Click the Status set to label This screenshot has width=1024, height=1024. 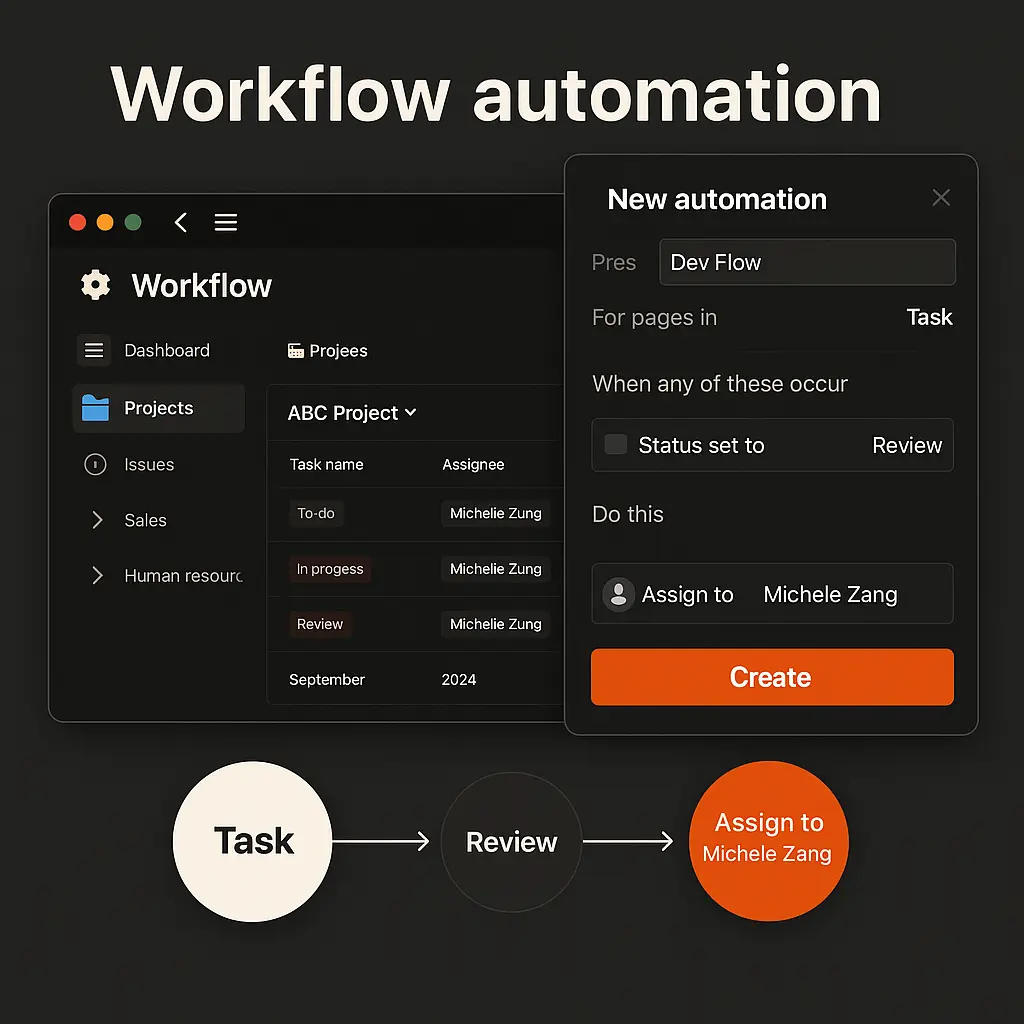(701, 445)
